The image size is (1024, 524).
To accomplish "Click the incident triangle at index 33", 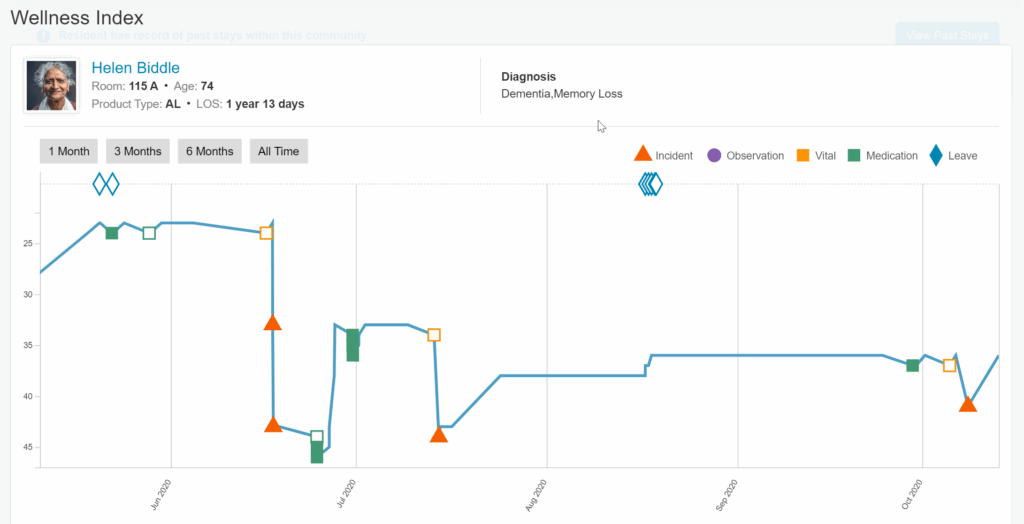I will coord(272,322).
